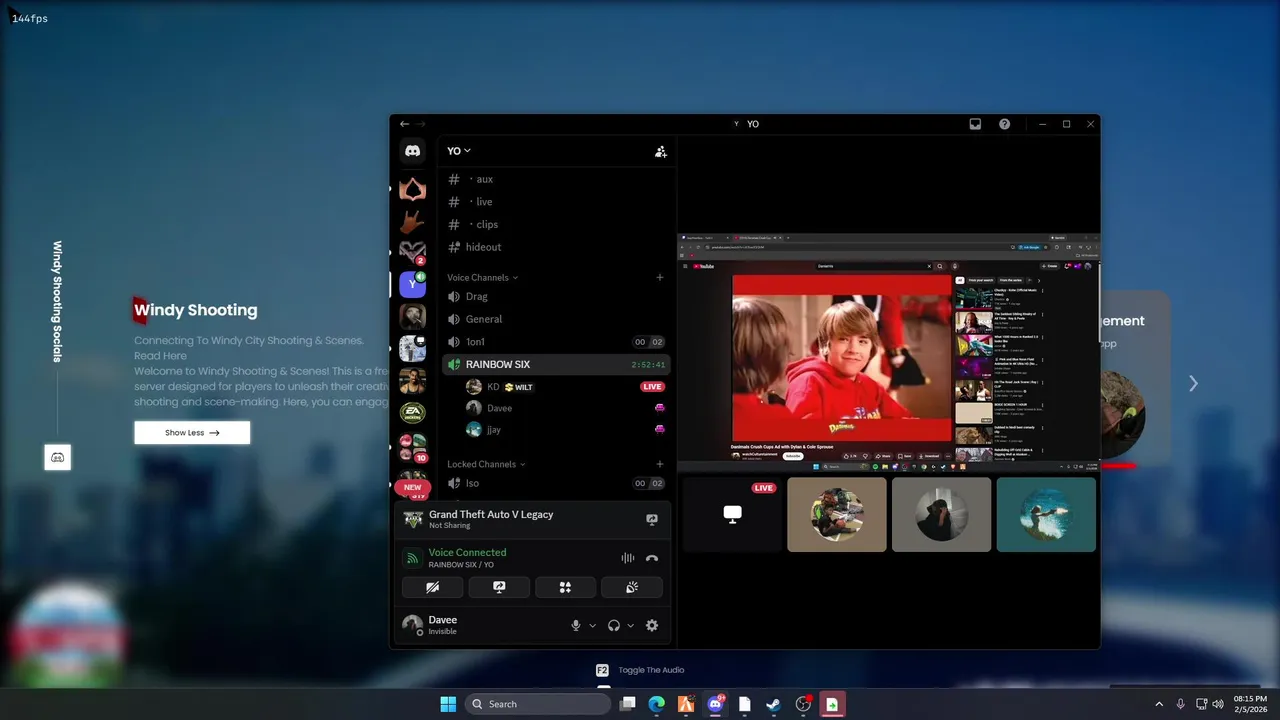Select the YO server icon in sidebar
The width and height of the screenshot is (1280, 720).
coord(412,284)
